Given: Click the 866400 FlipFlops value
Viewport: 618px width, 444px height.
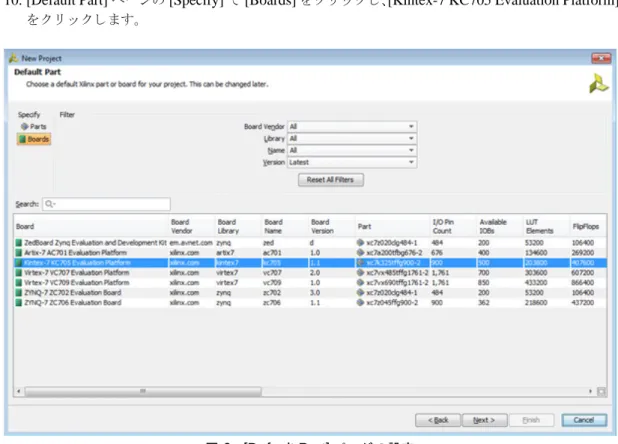Looking at the screenshot, I should pyautogui.click(x=583, y=282).
